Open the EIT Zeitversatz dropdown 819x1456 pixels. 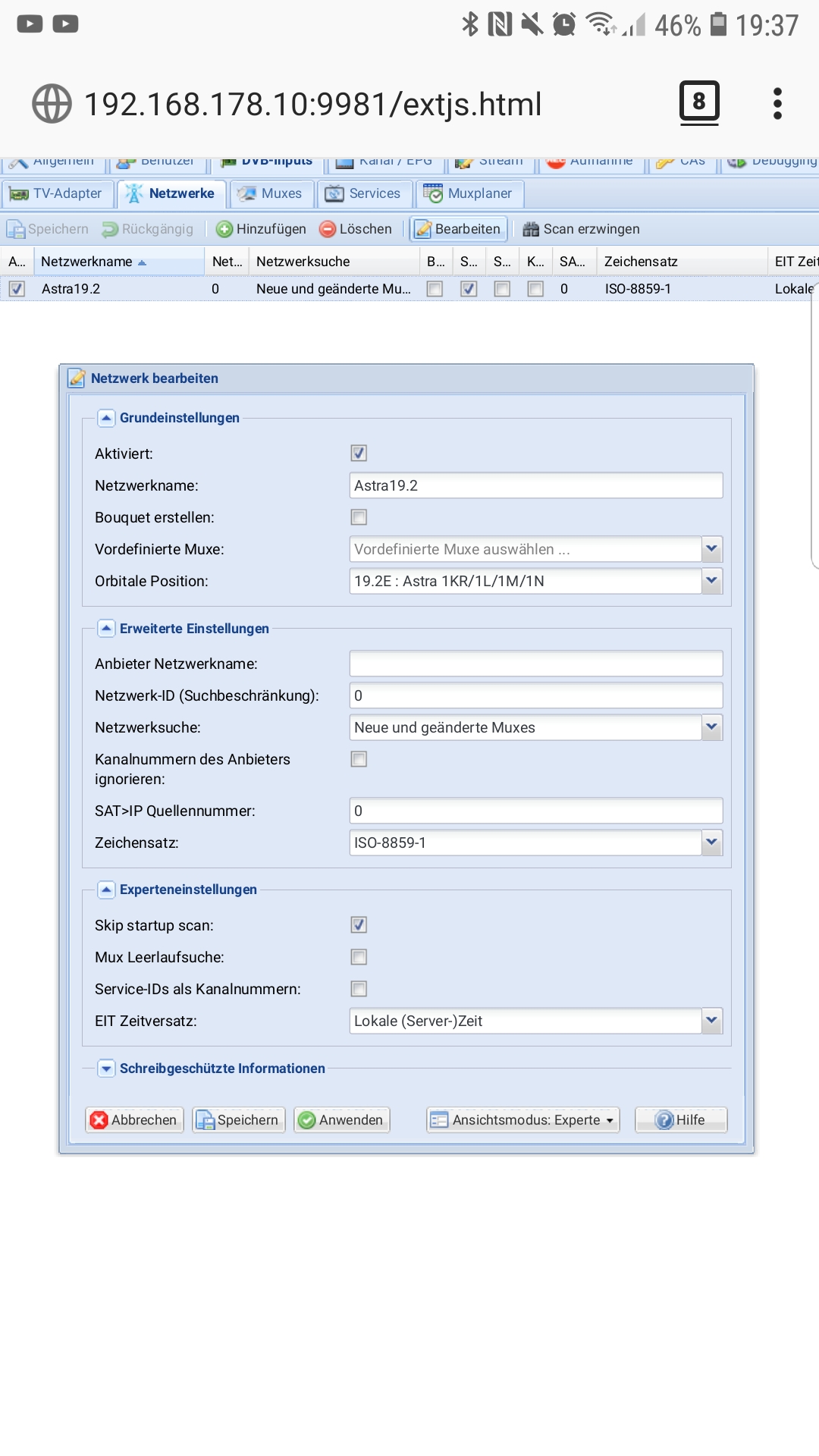click(711, 1021)
